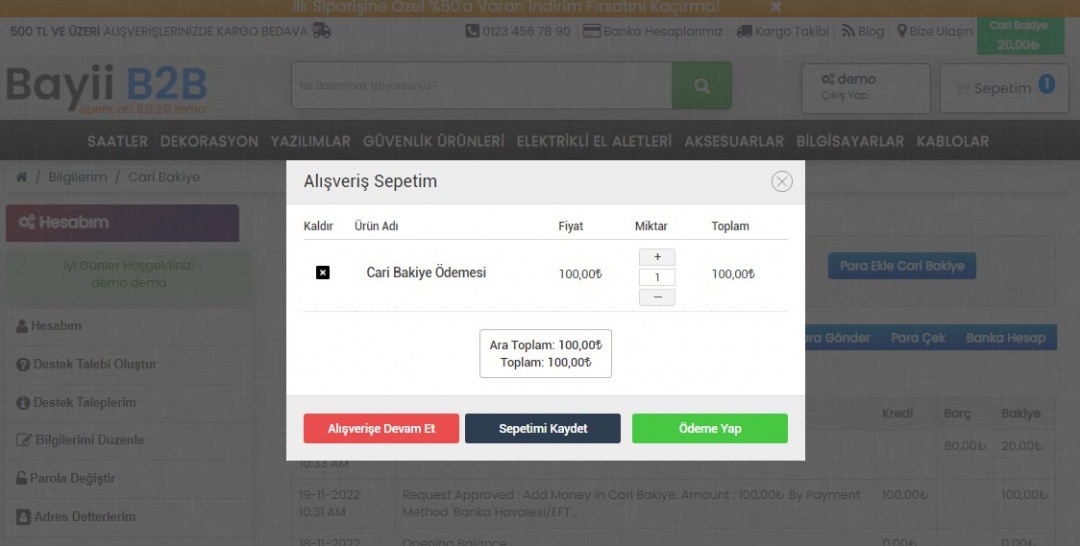Proceed with the Ödeme Yap button
This screenshot has height=547, width=1080.
pyautogui.click(x=710, y=428)
